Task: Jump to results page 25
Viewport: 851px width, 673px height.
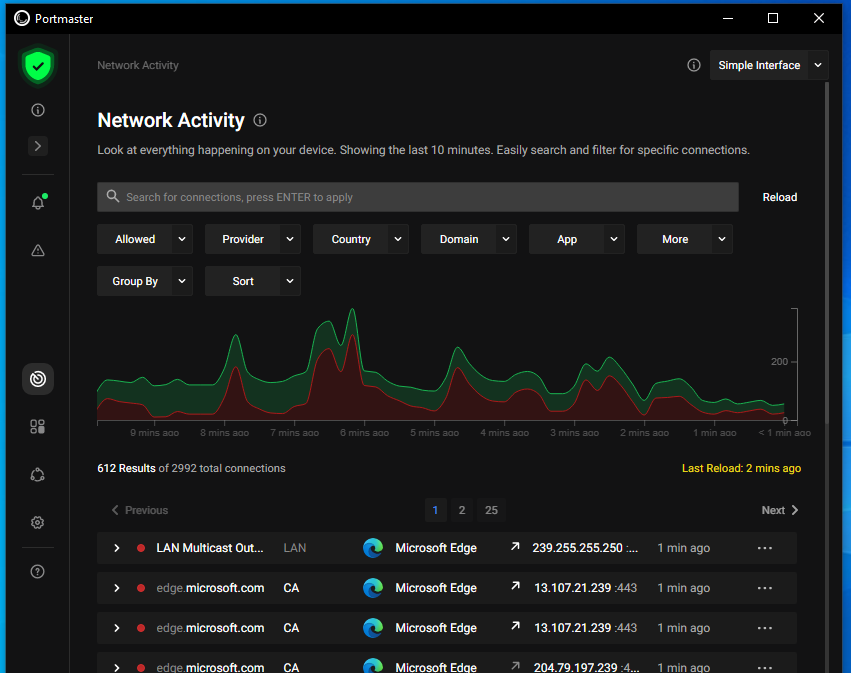Action: pyautogui.click(x=491, y=510)
